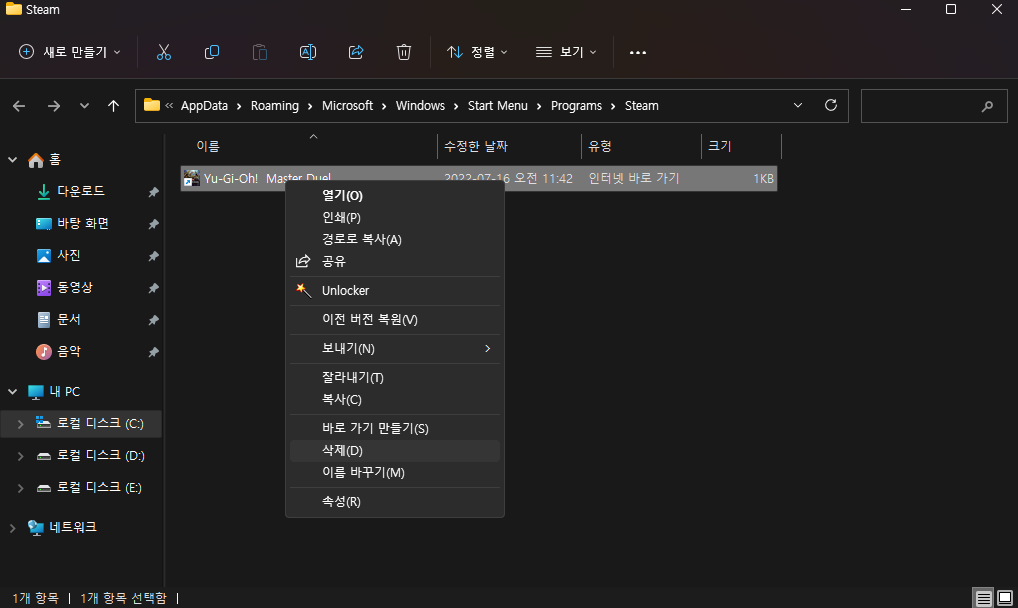Choose 잘라내기(T) from context menu
1018x608 pixels.
click(x=395, y=377)
